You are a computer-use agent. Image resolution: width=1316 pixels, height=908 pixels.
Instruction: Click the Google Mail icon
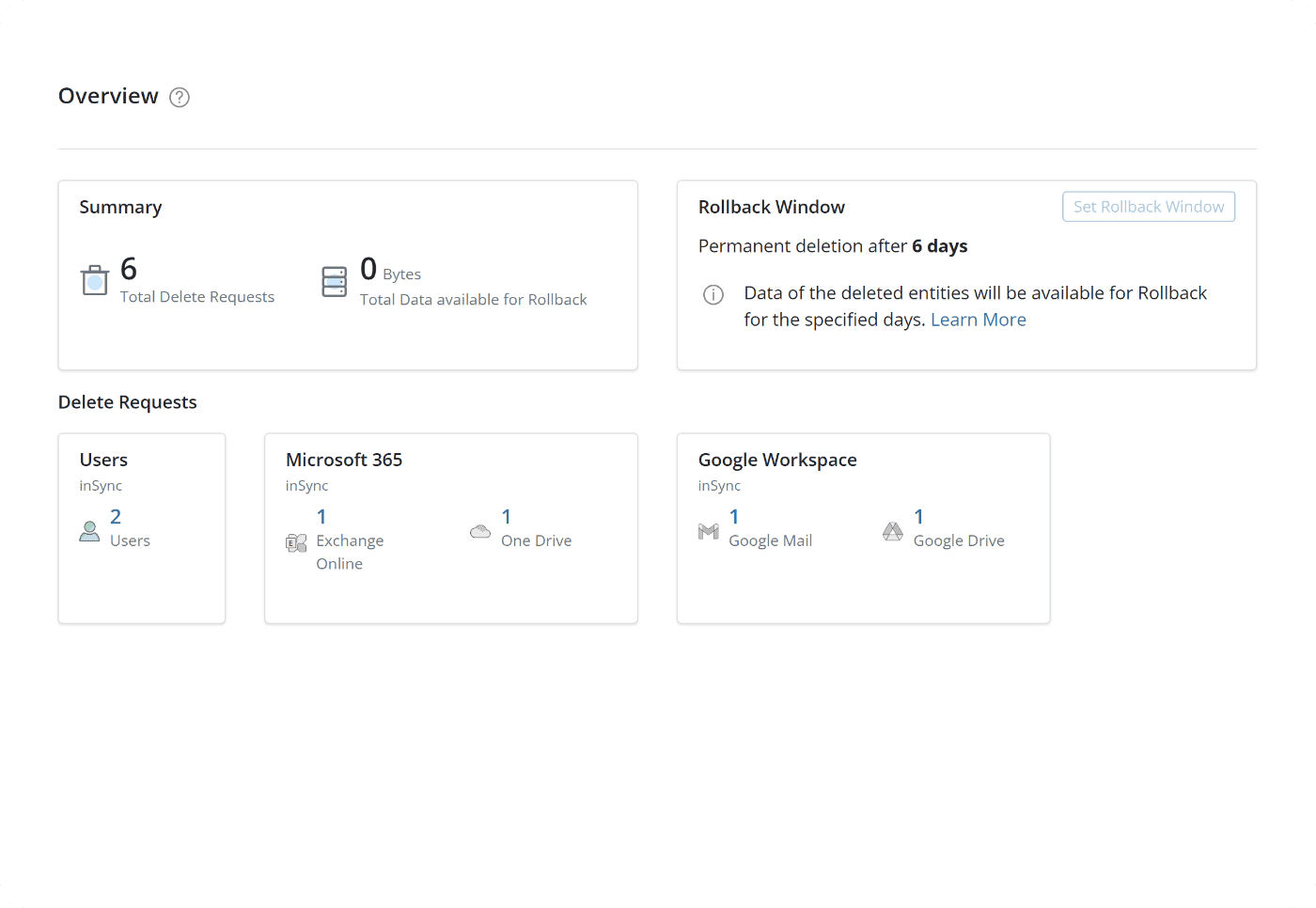click(x=709, y=532)
